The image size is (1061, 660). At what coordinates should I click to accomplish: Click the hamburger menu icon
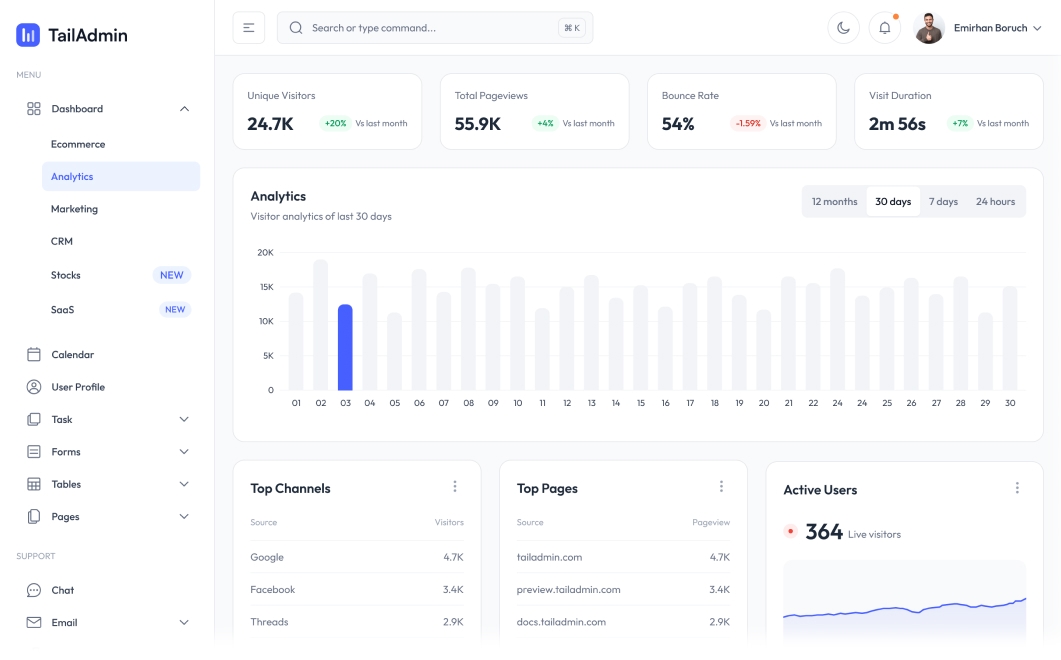pos(247,27)
